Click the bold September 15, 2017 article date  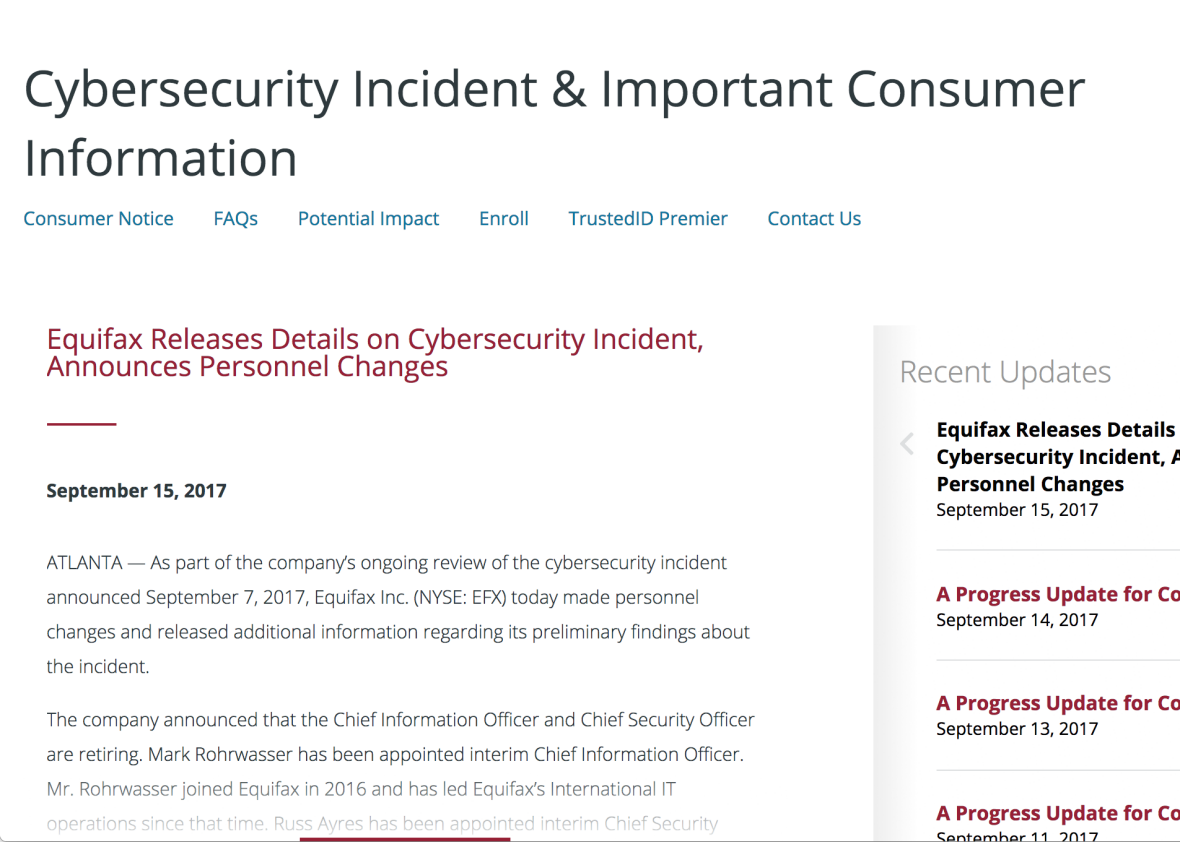click(136, 491)
